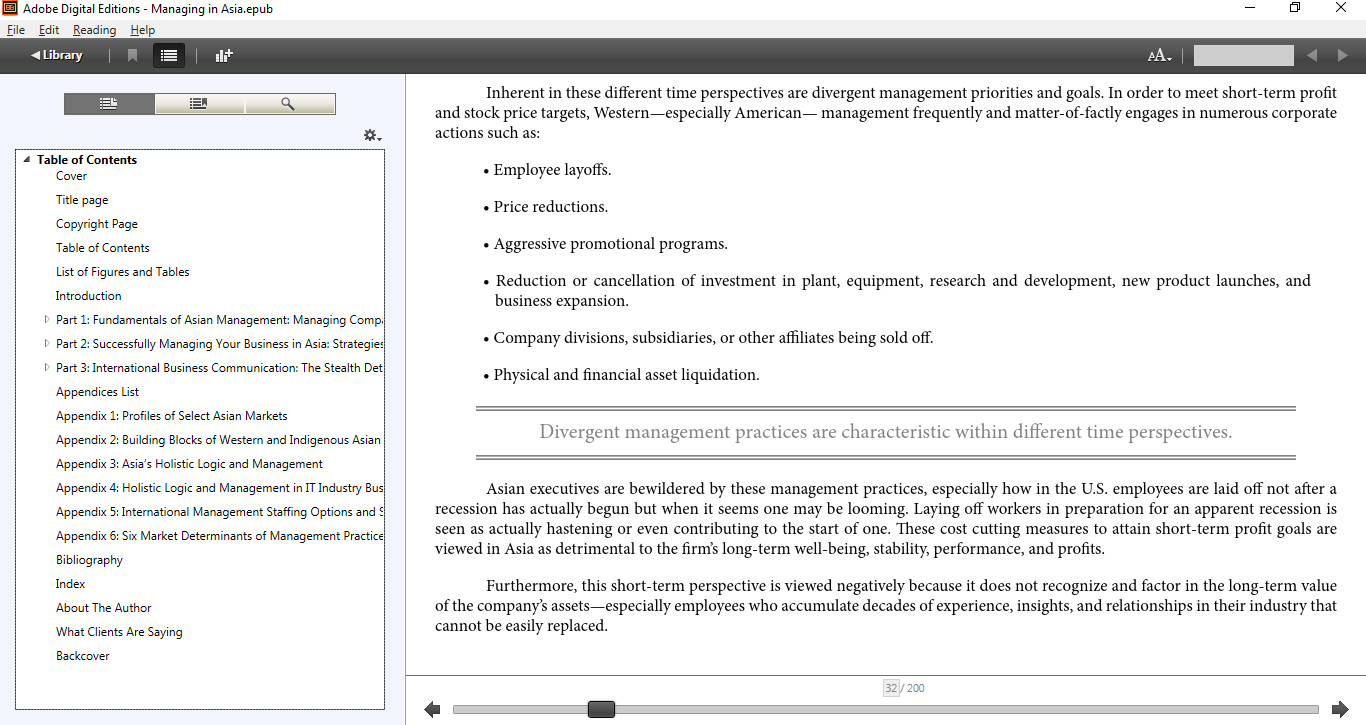Collapse the Table of Contents root node

[27, 160]
